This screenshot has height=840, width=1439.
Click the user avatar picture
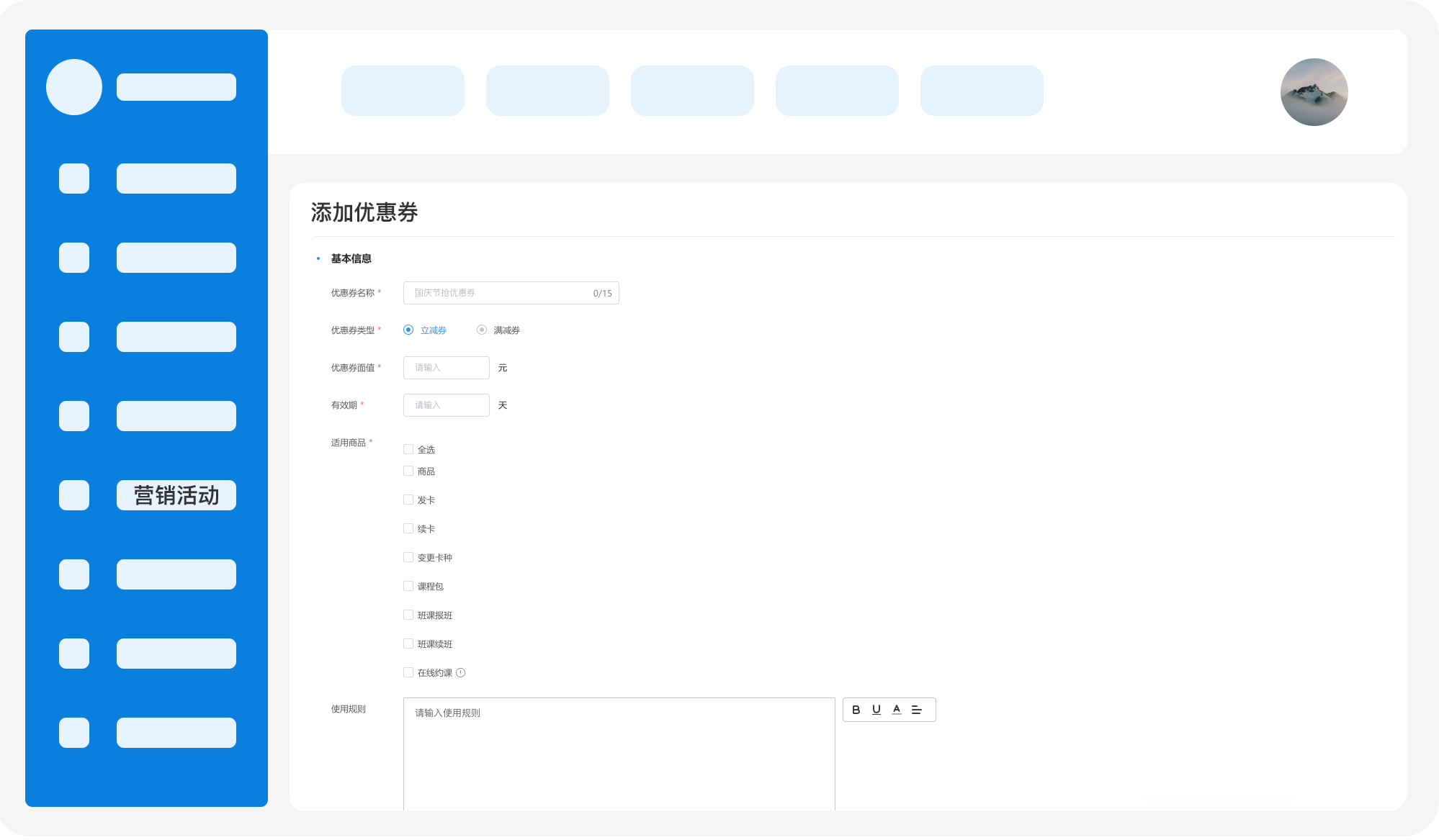1314,92
